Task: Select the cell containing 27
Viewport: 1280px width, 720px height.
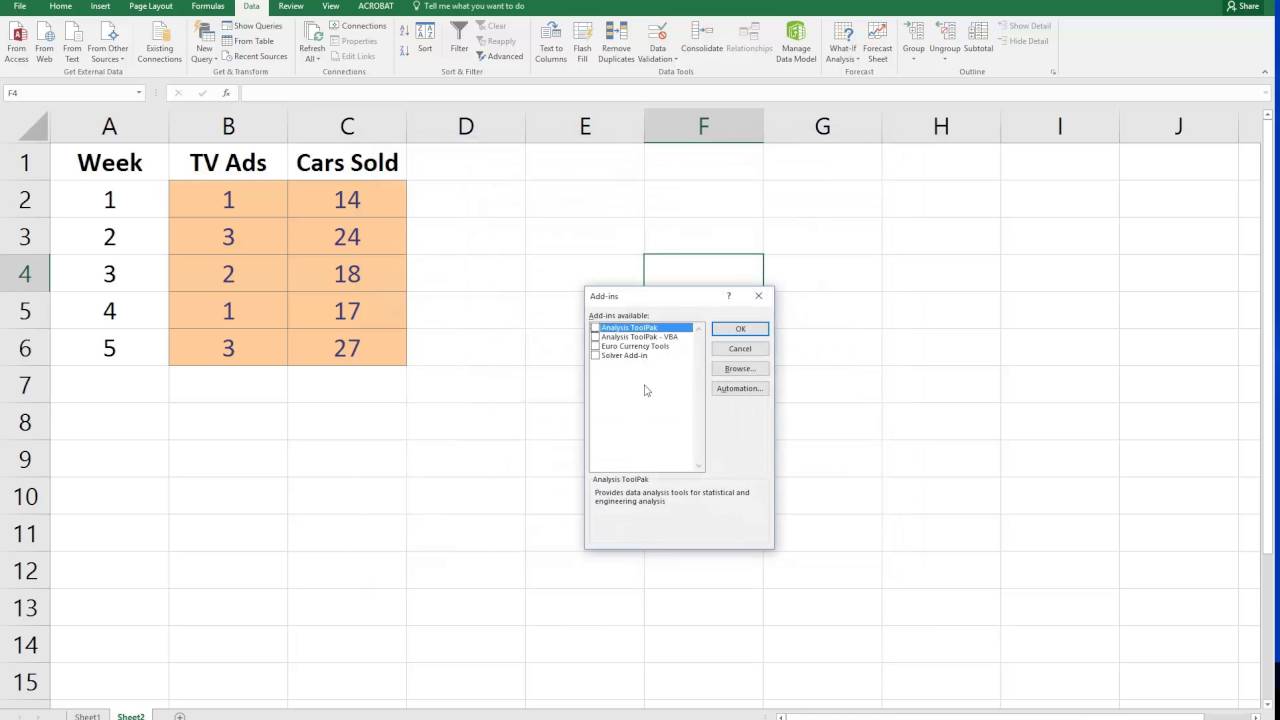Action: (347, 348)
